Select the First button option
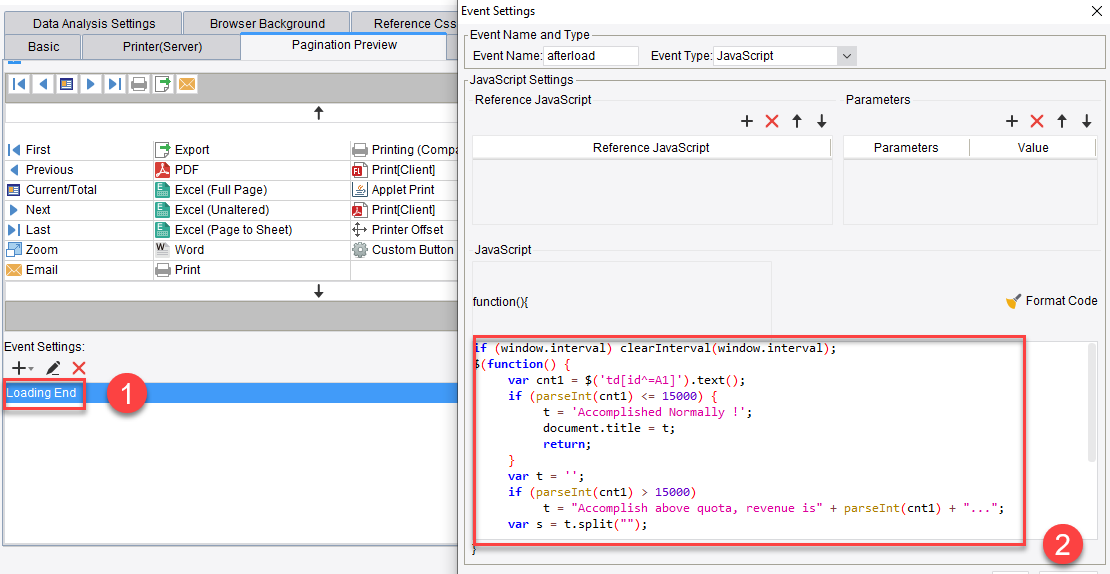This screenshot has height=574, width=1110. pos(29,150)
